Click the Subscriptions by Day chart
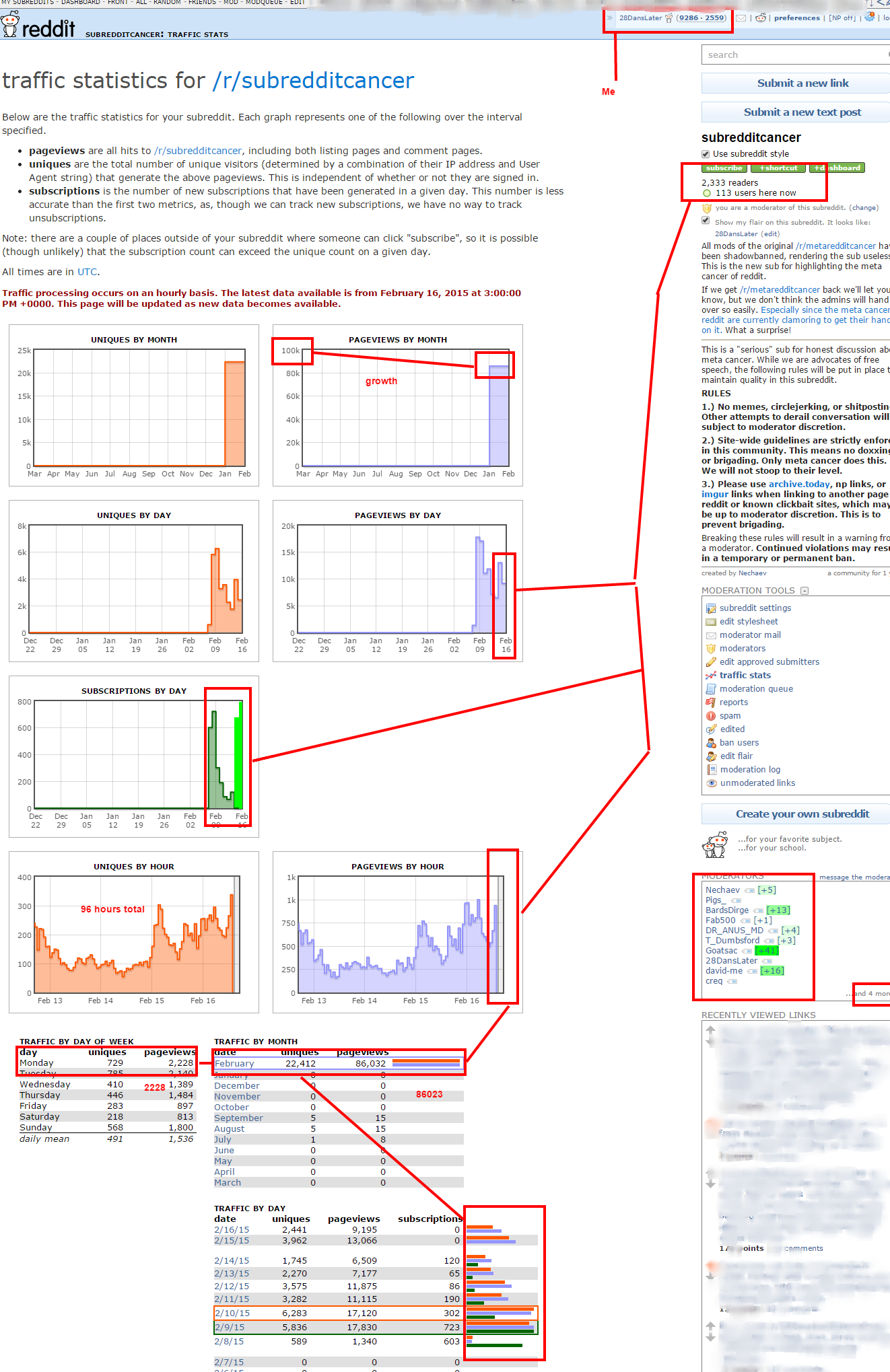This screenshot has height=1372, width=890. (x=134, y=756)
